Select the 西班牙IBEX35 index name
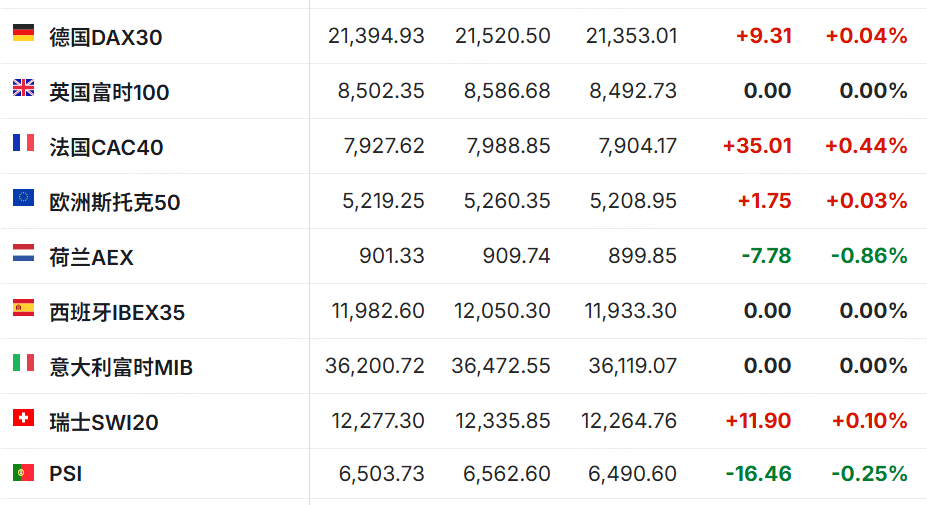Image resolution: width=927 pixels, height=505 pixels. pyautogui.click(x=117, y=312)
